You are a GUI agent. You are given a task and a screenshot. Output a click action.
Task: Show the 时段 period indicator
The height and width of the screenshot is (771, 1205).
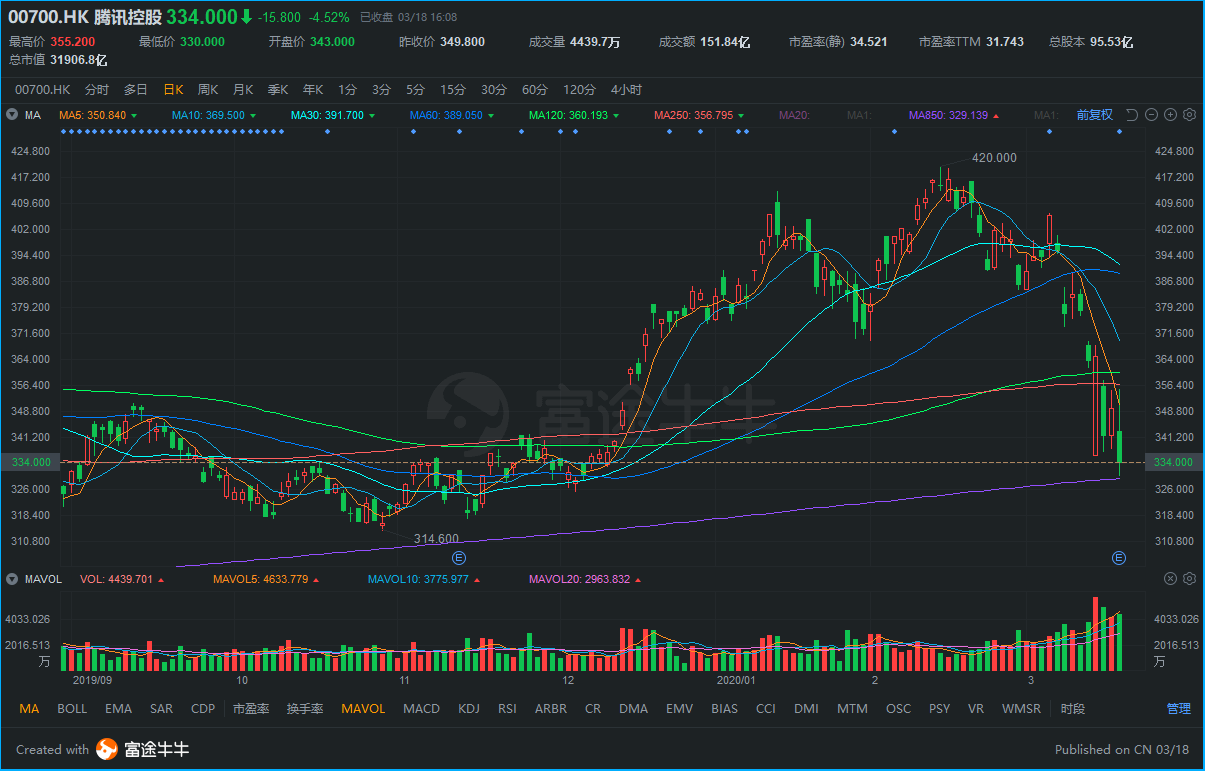tap(1072, 709)
